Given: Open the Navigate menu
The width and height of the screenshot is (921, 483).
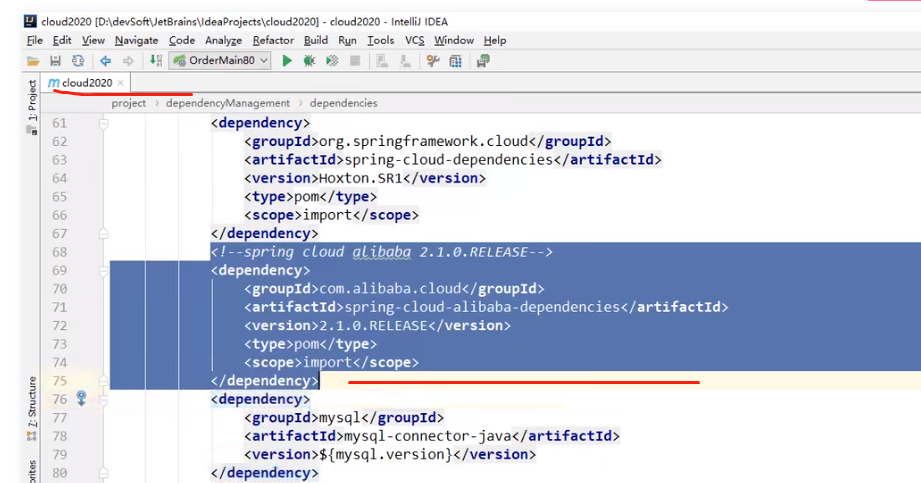Looking at the screenshot, I should coord(136,40).
